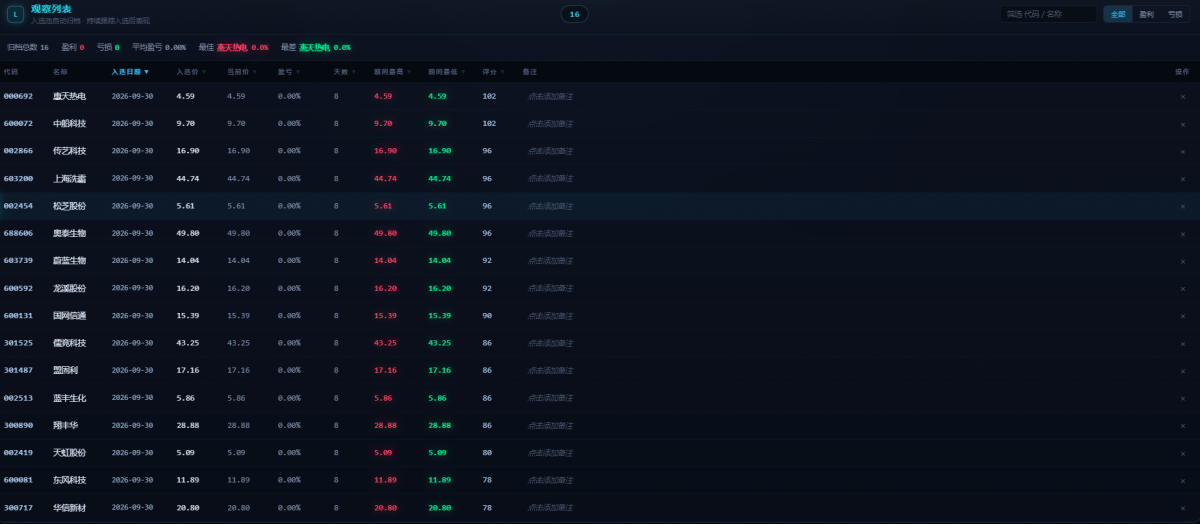
Task: Show all entries with the 全部 filter
Action: click(1118, 14)
